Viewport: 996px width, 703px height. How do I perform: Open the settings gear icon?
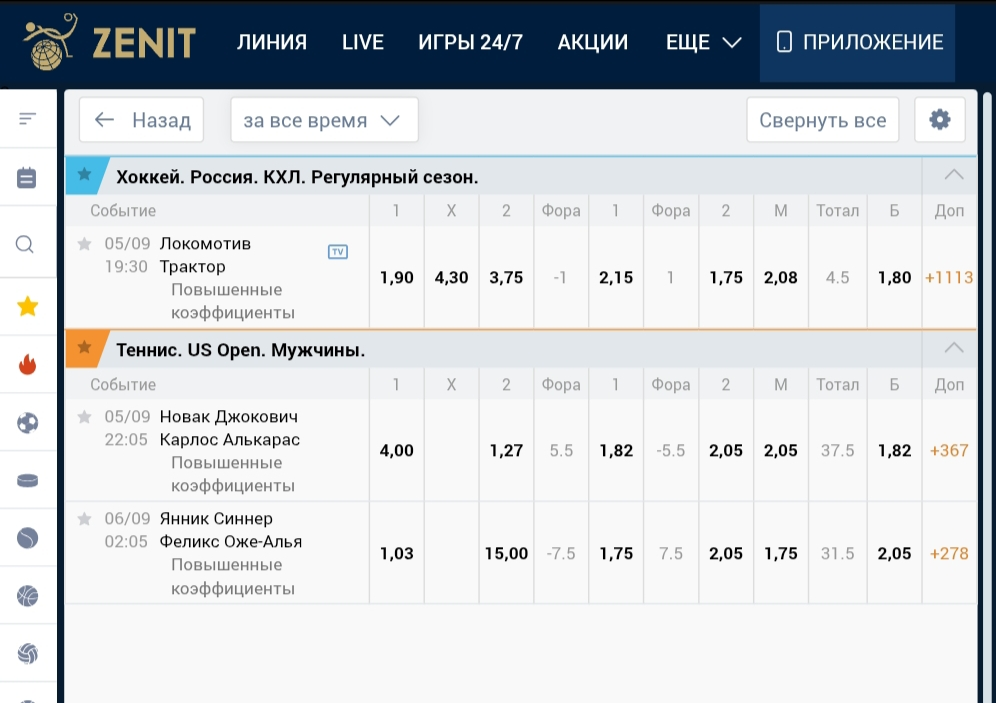coord(939,120)
